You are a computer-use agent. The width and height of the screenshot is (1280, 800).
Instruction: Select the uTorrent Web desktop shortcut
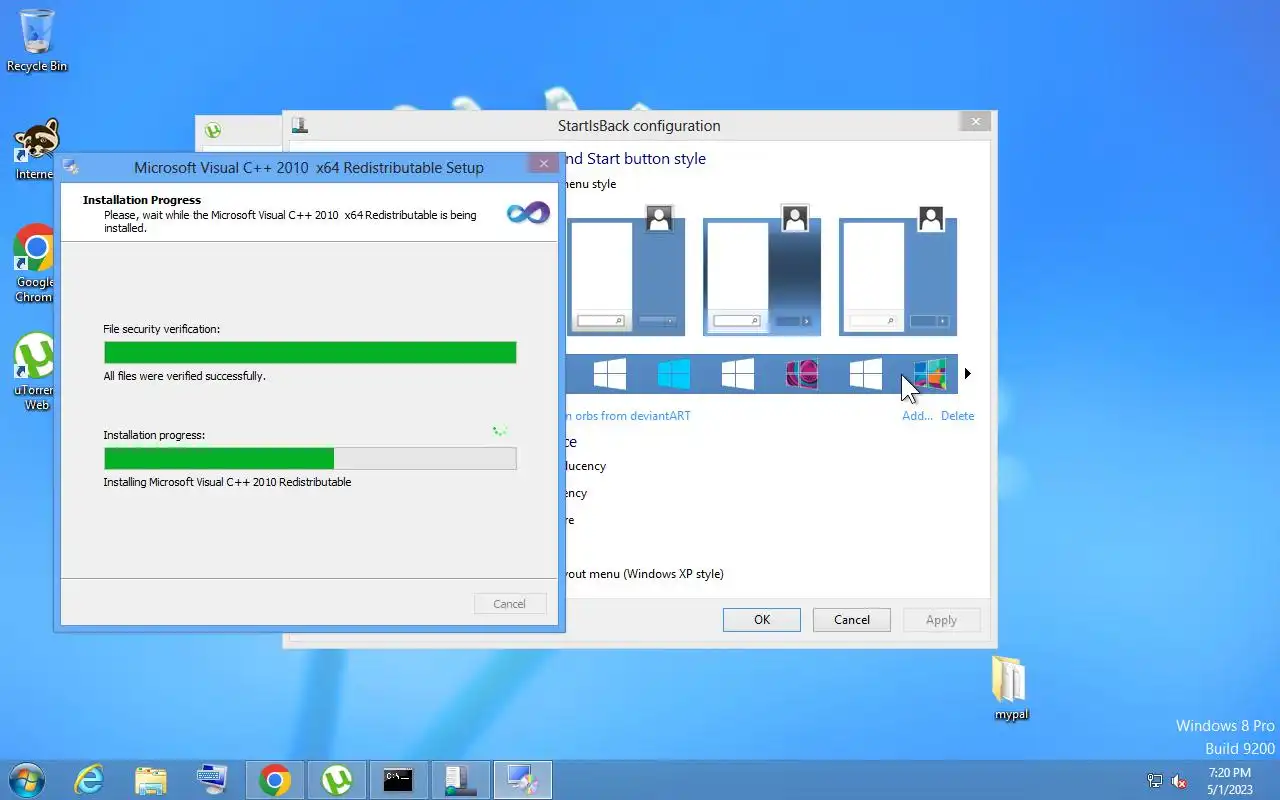35,372
